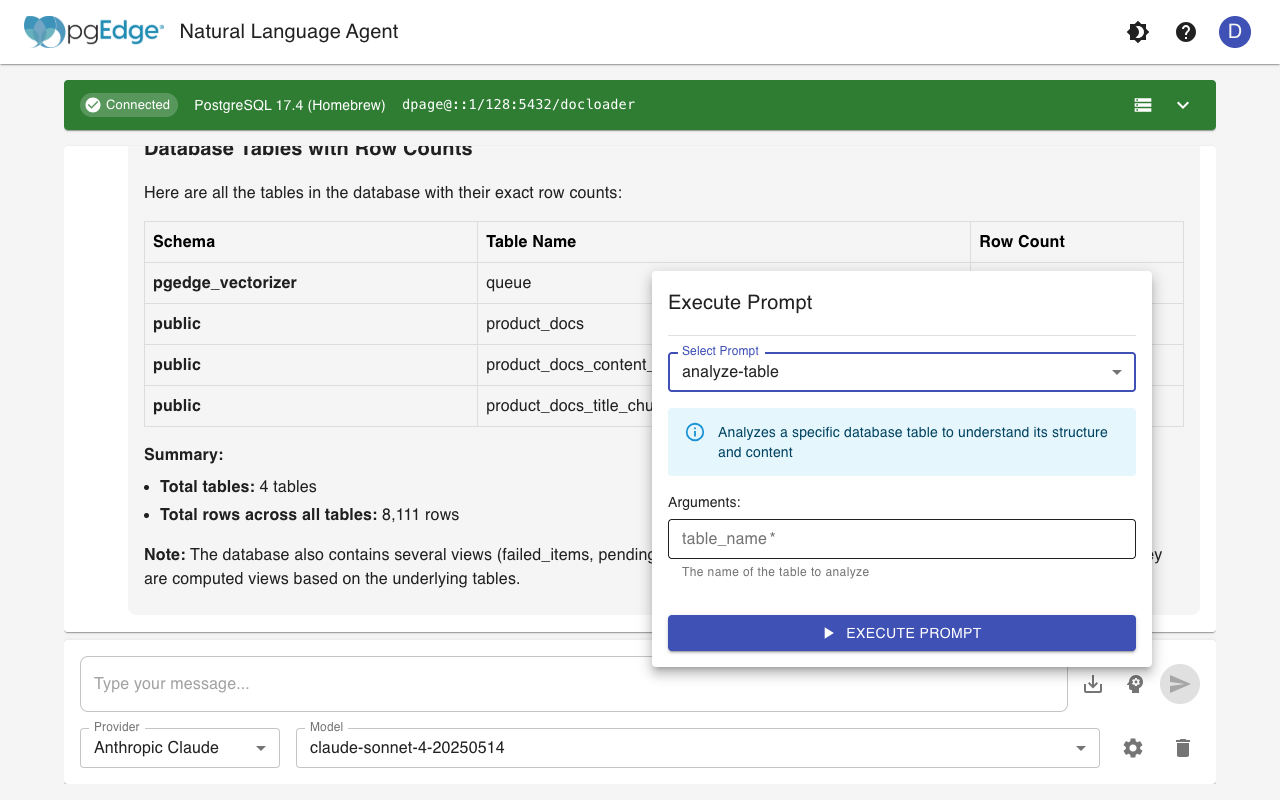Toggle dark mode with the brightness icon

(1138, 32)
